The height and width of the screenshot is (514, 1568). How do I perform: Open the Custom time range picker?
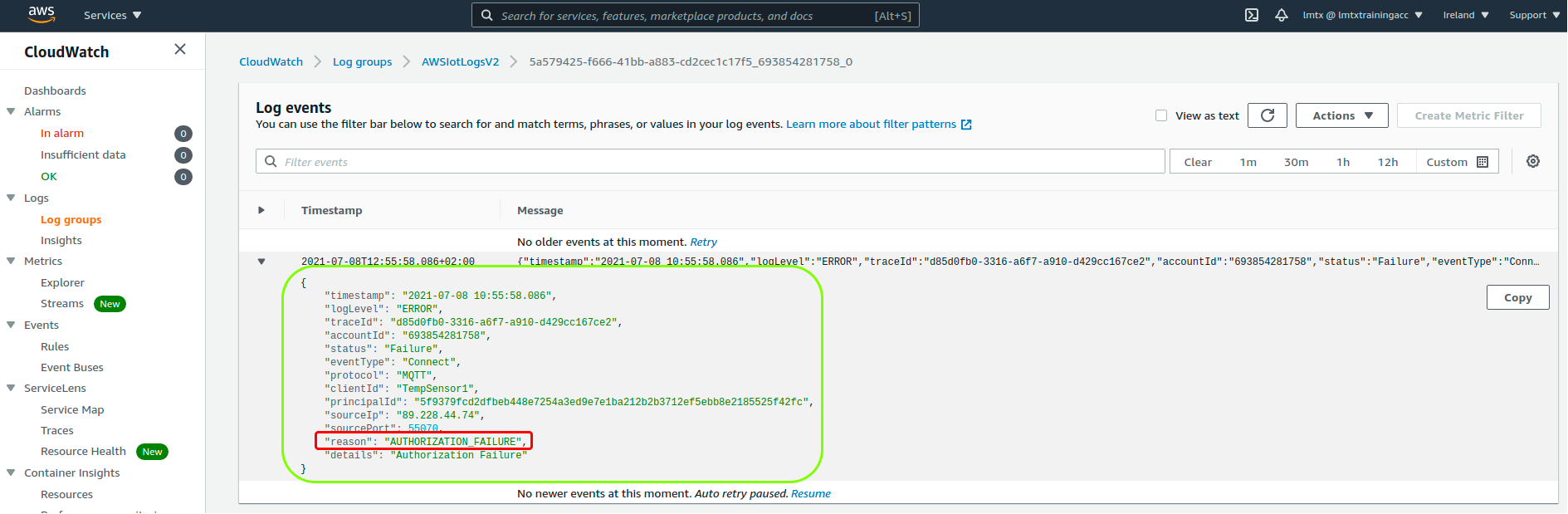1457,162
